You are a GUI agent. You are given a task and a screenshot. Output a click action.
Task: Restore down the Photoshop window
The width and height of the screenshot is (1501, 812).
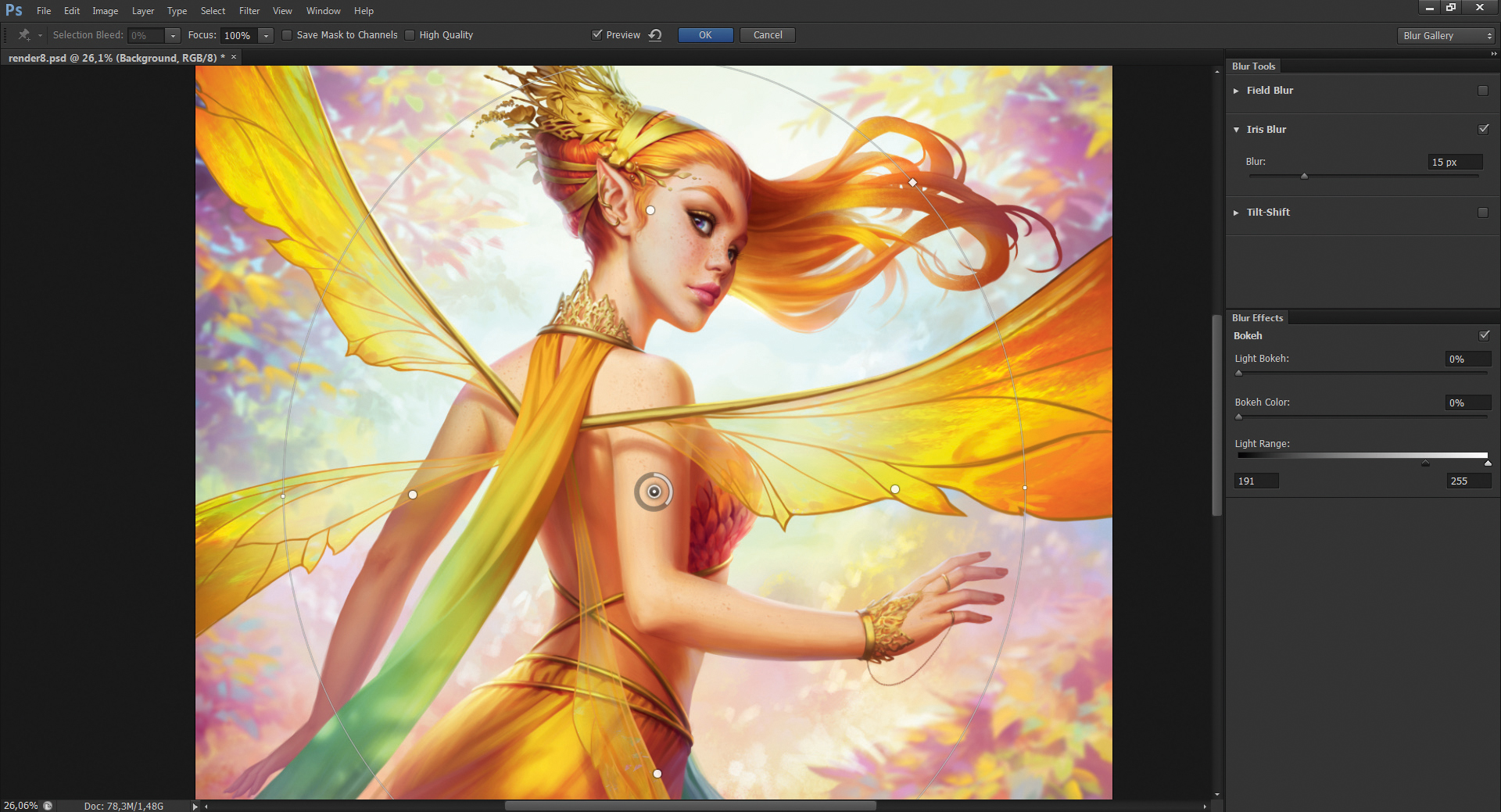[1451, 7]
